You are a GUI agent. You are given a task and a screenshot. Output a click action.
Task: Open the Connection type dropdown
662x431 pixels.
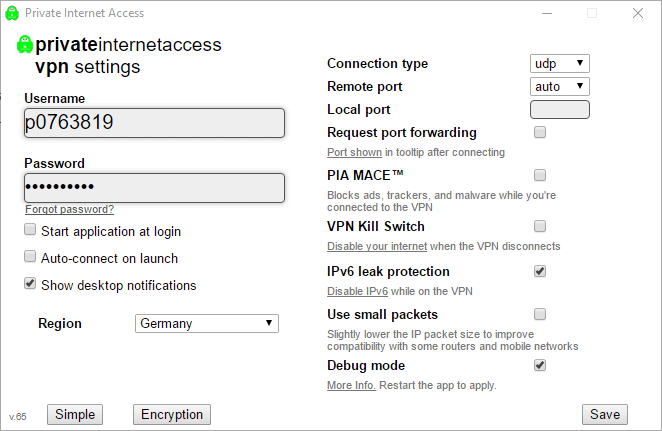(559, 63)
